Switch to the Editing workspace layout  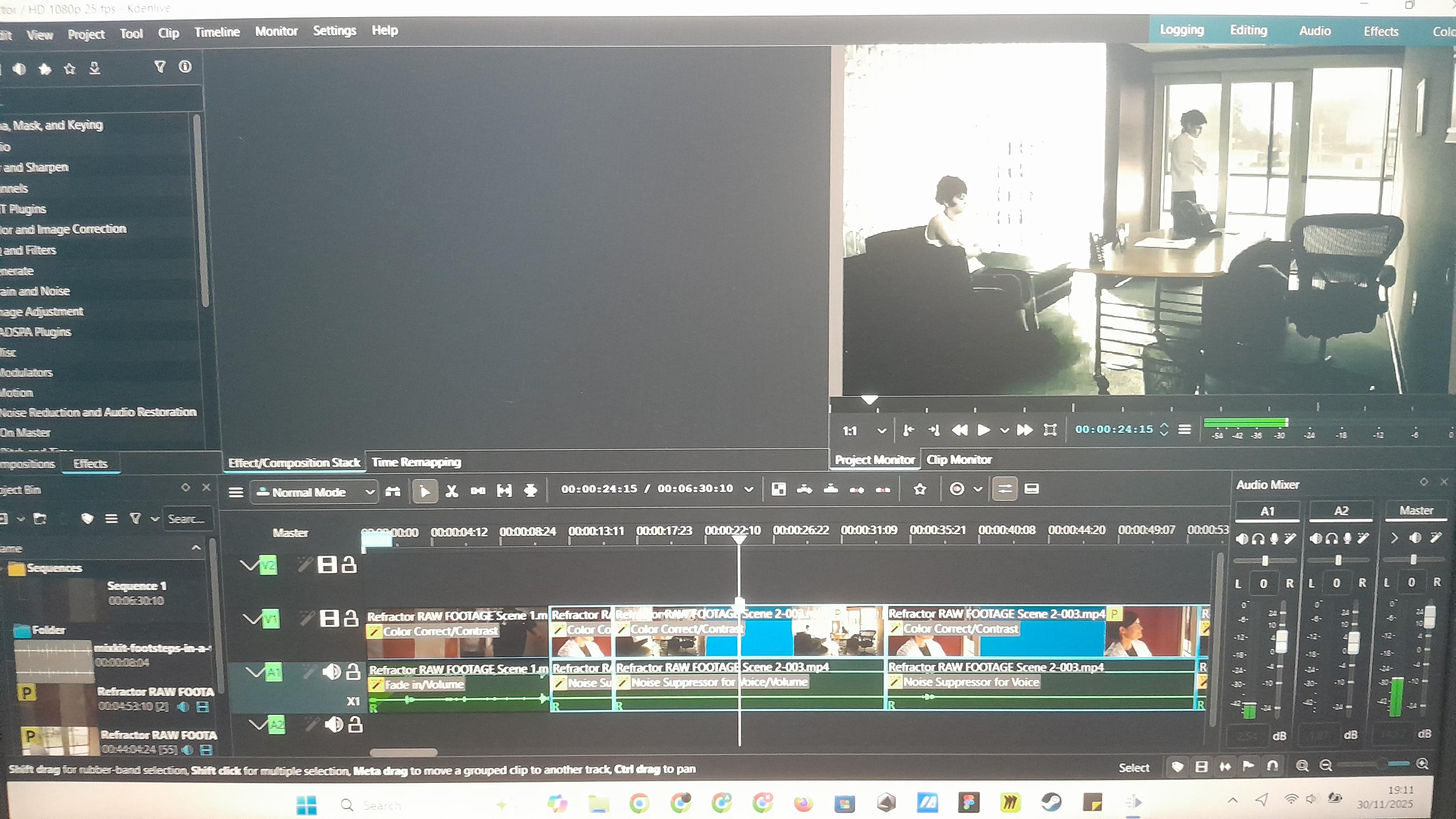pos(1248,30)
